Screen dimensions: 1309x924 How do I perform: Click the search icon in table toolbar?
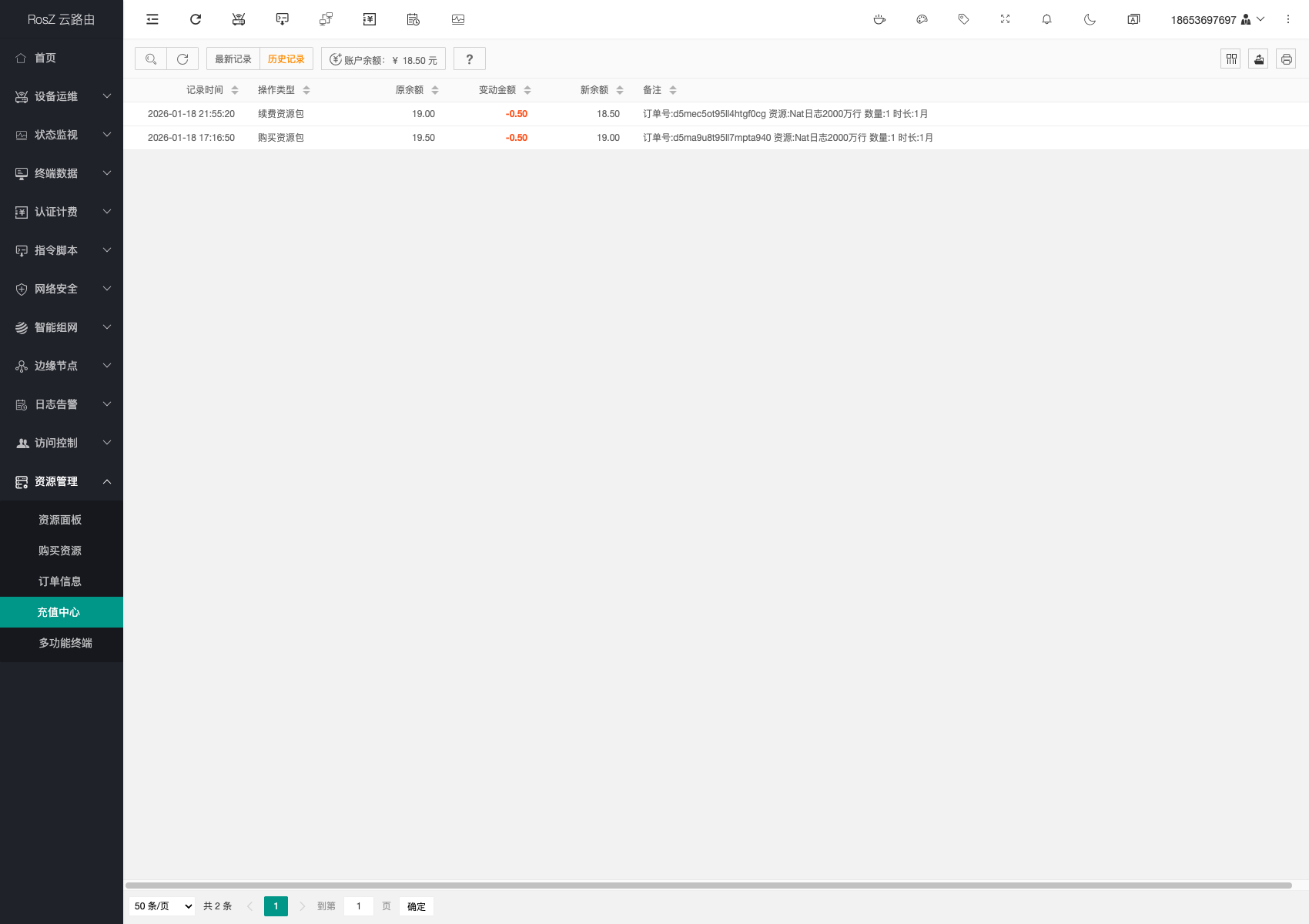coord(151,59)
